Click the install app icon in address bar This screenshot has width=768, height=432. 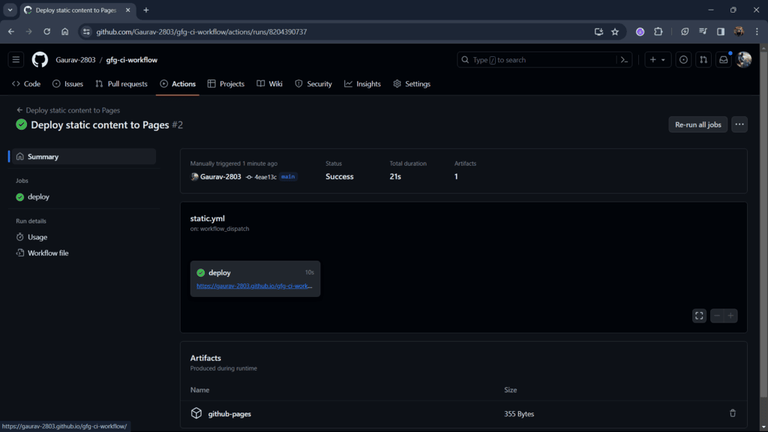[x=599, y=32]
